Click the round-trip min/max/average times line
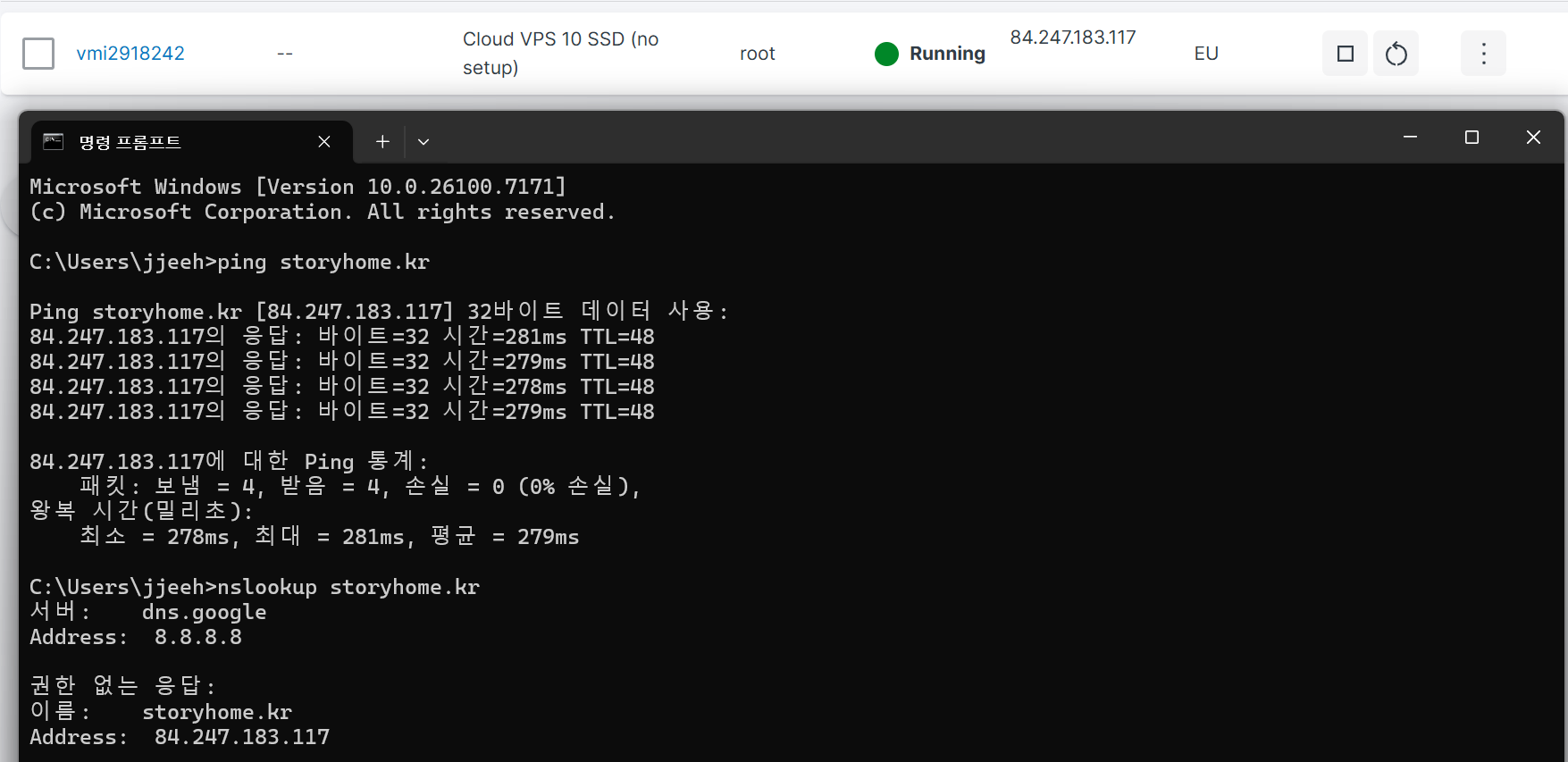The width and height of the screenshot is (1568, 762). coord(330,538)
